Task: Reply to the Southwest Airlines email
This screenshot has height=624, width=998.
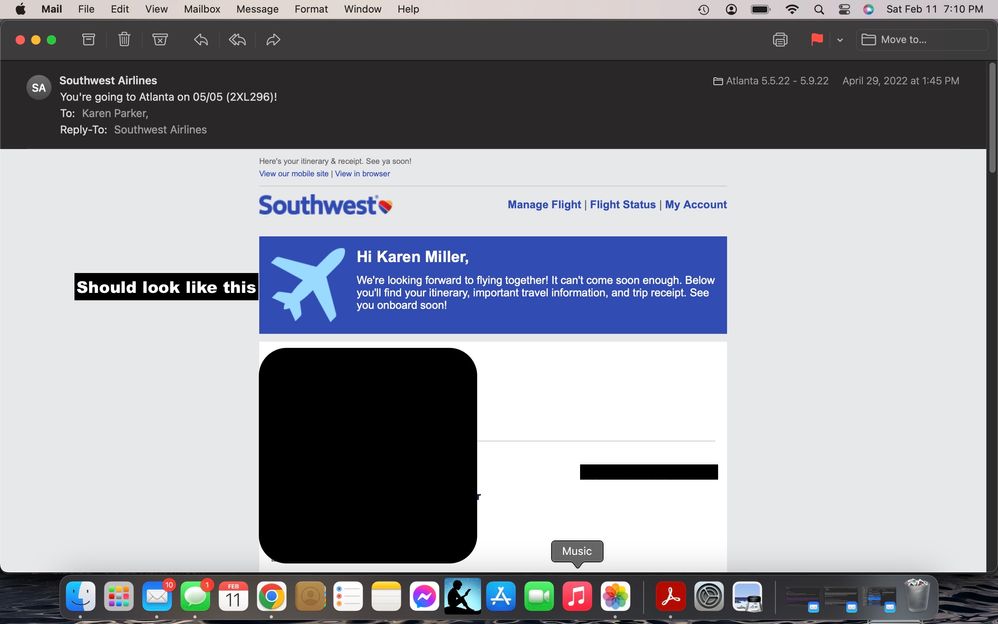Action: point(201,40)
